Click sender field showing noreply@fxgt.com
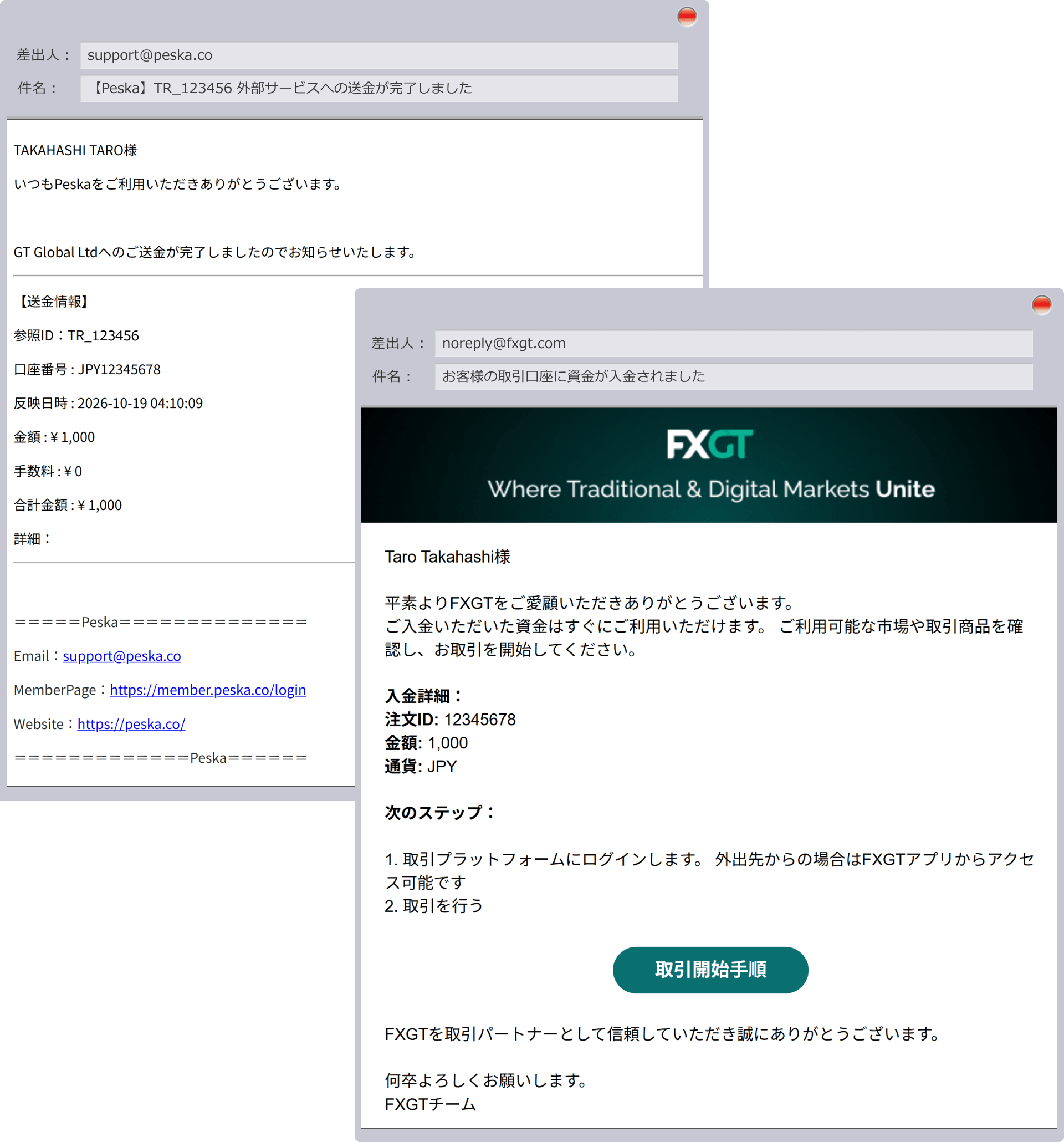1064x1142 pixels. point(734,344)
